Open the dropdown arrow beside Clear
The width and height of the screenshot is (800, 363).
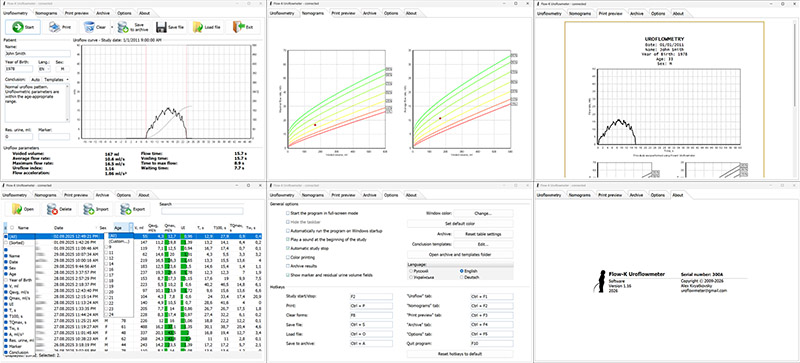[112, 27]
